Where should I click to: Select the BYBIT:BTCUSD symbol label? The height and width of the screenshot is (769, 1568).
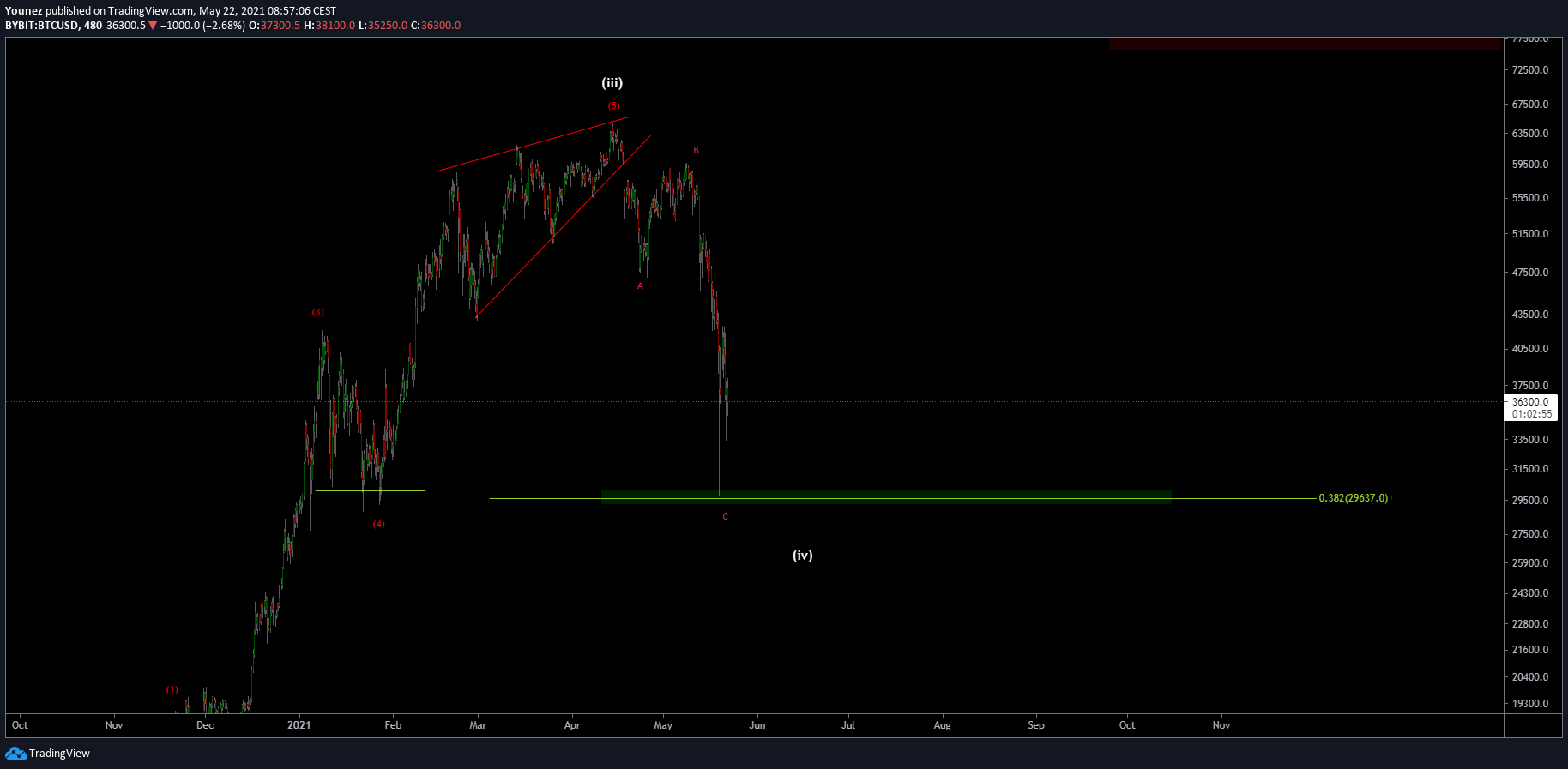pyautogui.click(x=42, y=26)
